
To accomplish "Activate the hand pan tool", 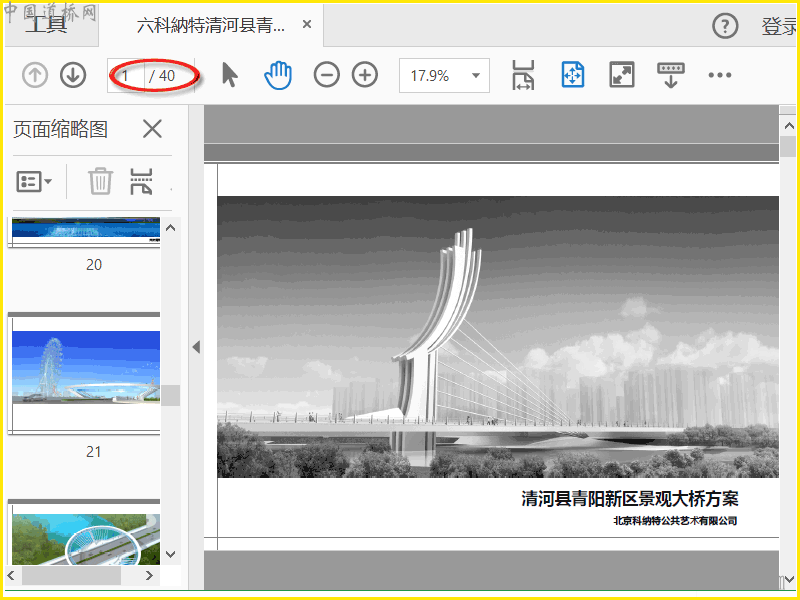I will 278,76.
